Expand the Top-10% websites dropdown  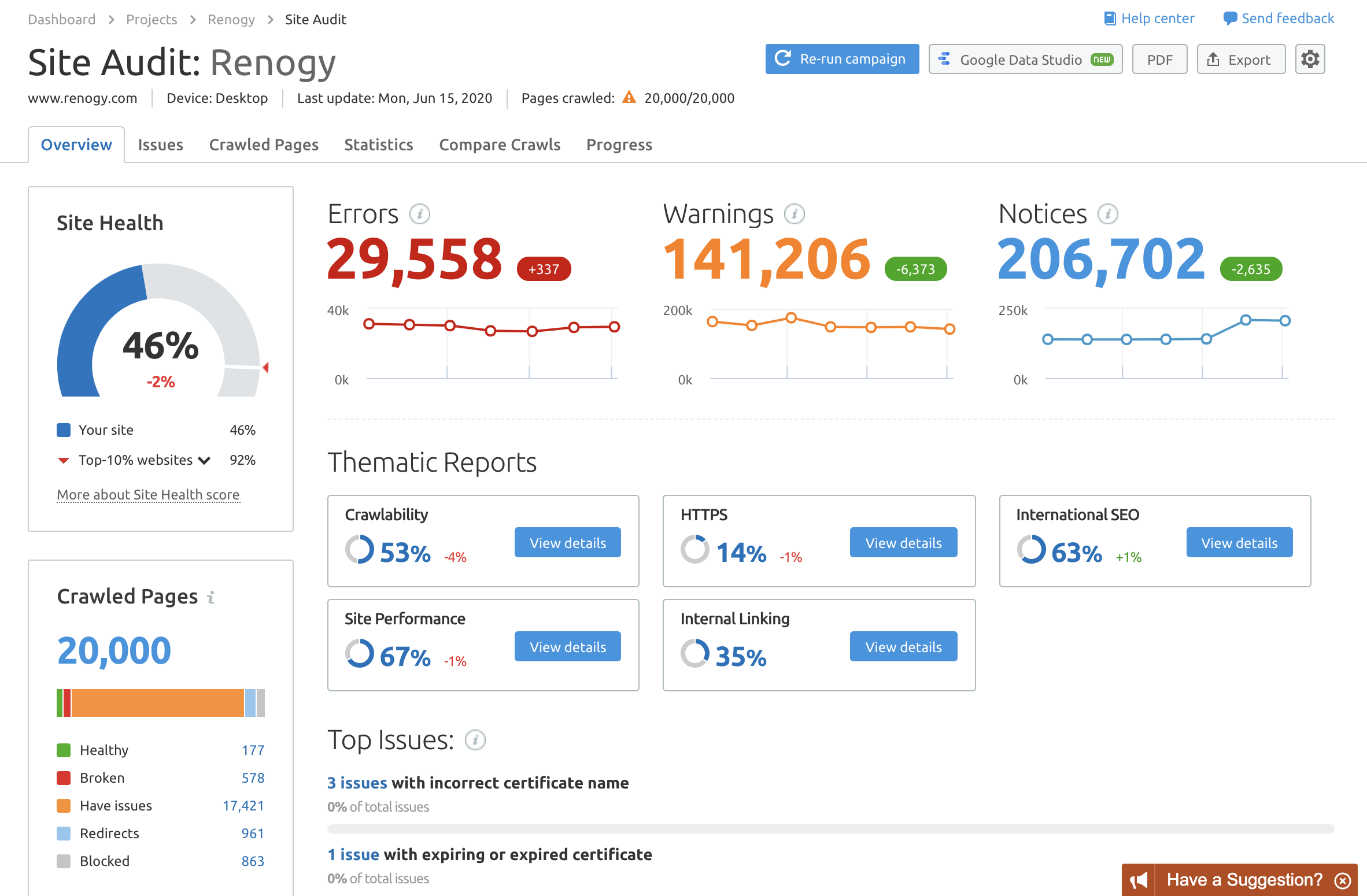tap(204, 460)
